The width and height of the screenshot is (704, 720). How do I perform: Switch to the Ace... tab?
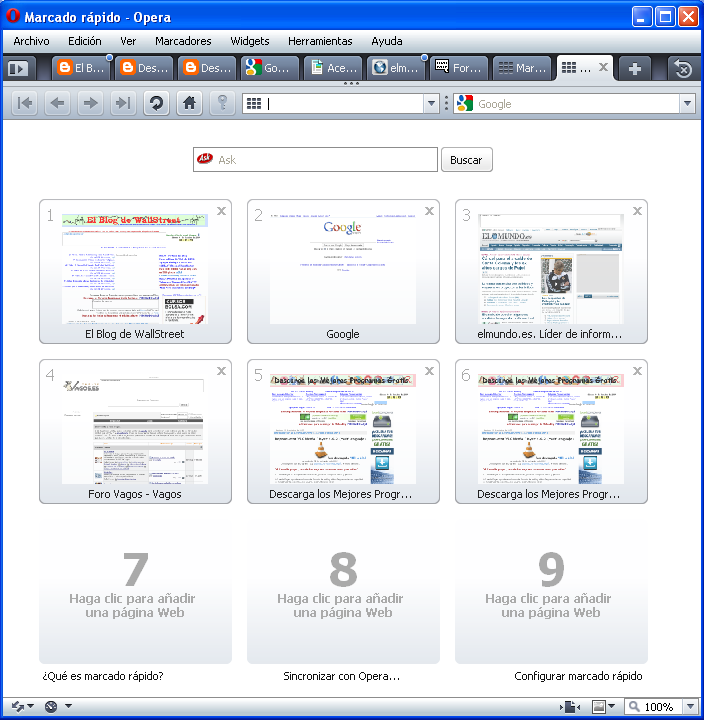tap(333, 68)
